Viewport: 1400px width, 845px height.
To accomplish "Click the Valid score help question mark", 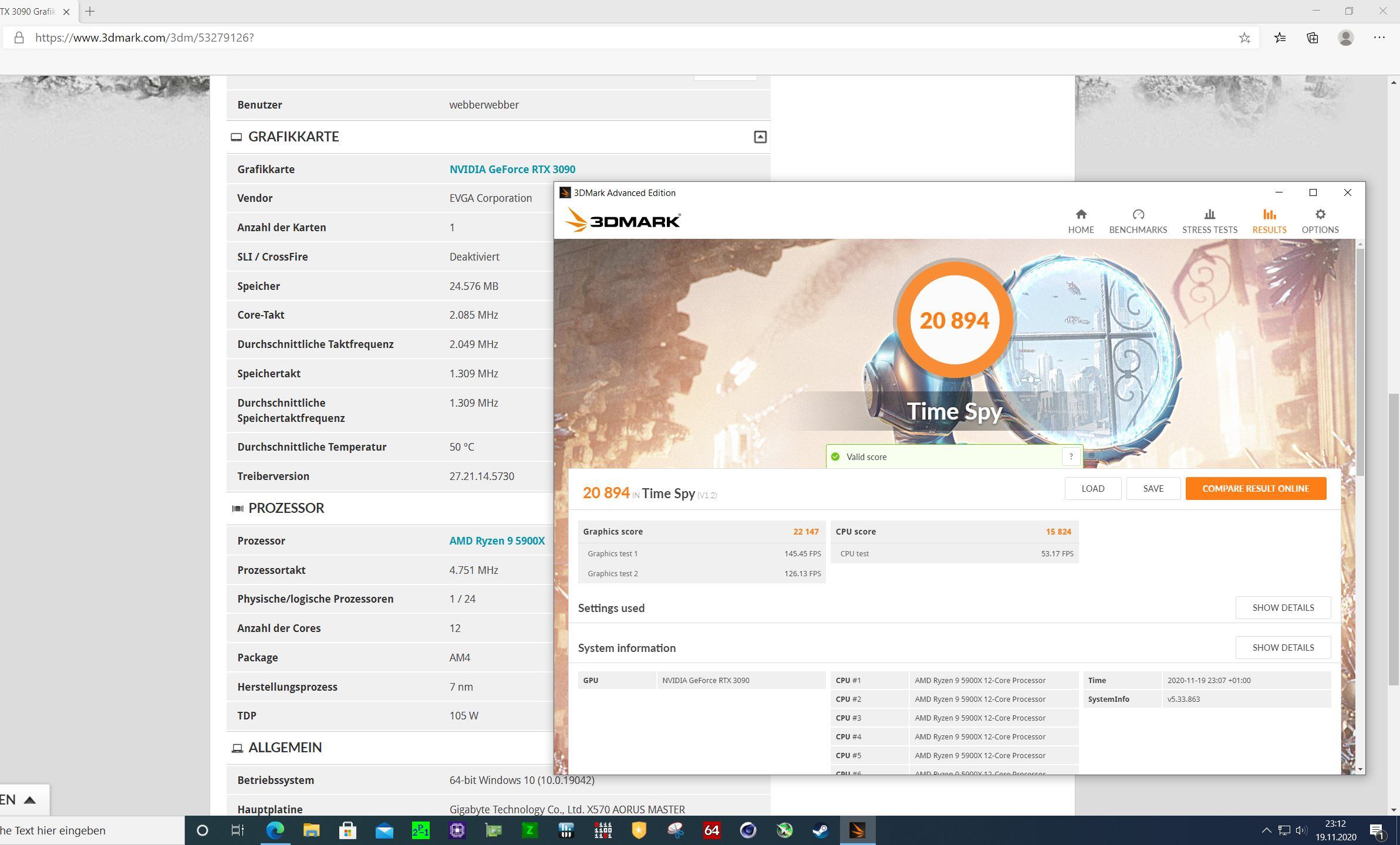I will (x=1071, y=457).
